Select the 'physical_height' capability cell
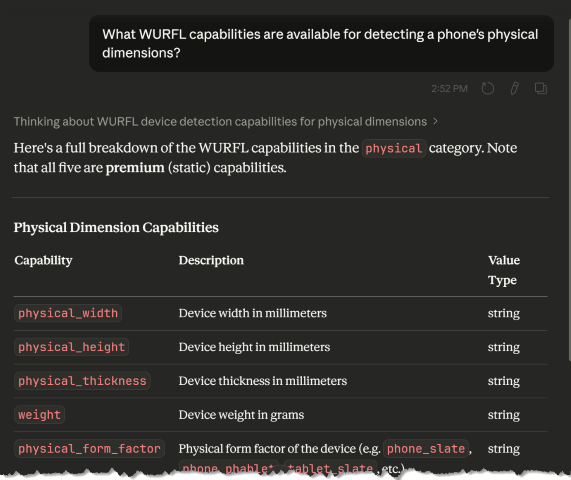The image size is (571, 480). (x=71, y=347)
